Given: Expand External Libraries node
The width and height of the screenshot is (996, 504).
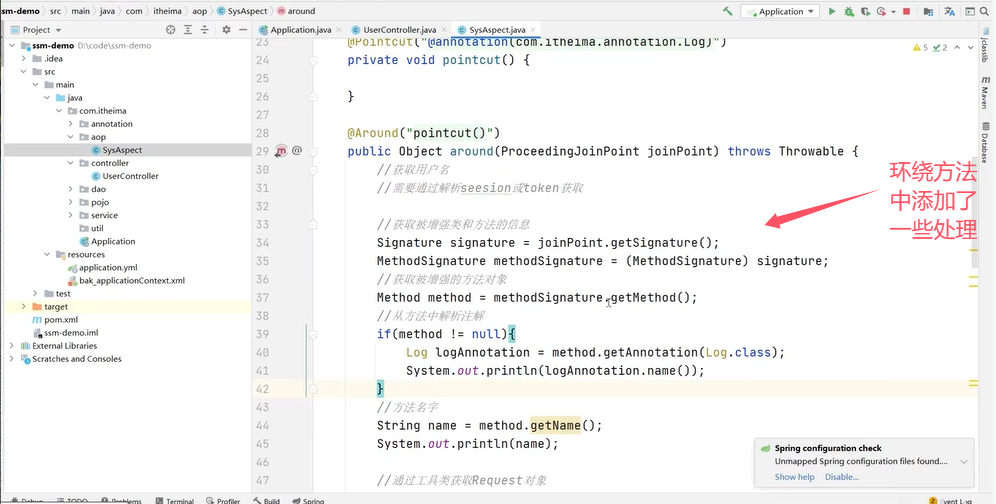Looking at the screenshot, I should pyautogui.click(x=12, y=346).
